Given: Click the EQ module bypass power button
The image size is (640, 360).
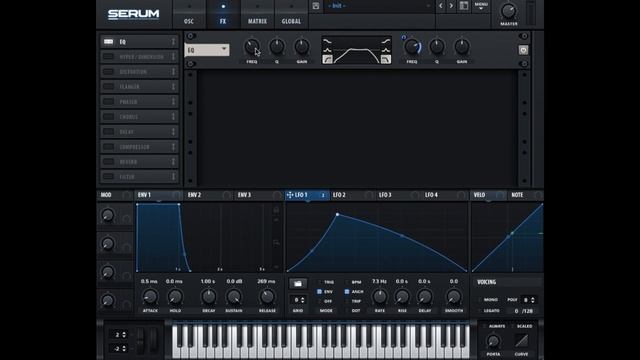Looking at the screenshot, I should point(523,50).
